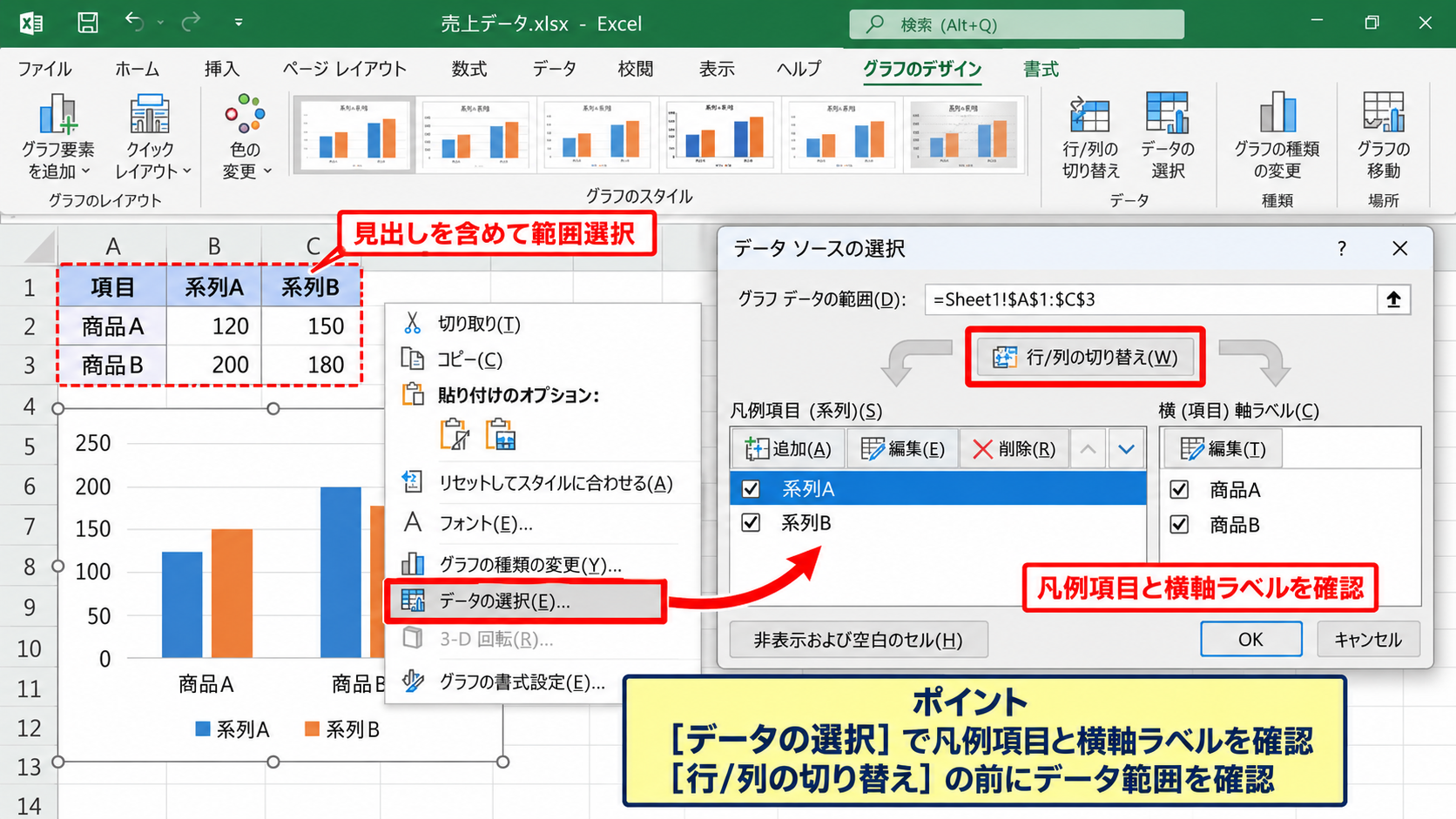
Task: Switch to the ヘルプ tab
Action: click(799, 69)
